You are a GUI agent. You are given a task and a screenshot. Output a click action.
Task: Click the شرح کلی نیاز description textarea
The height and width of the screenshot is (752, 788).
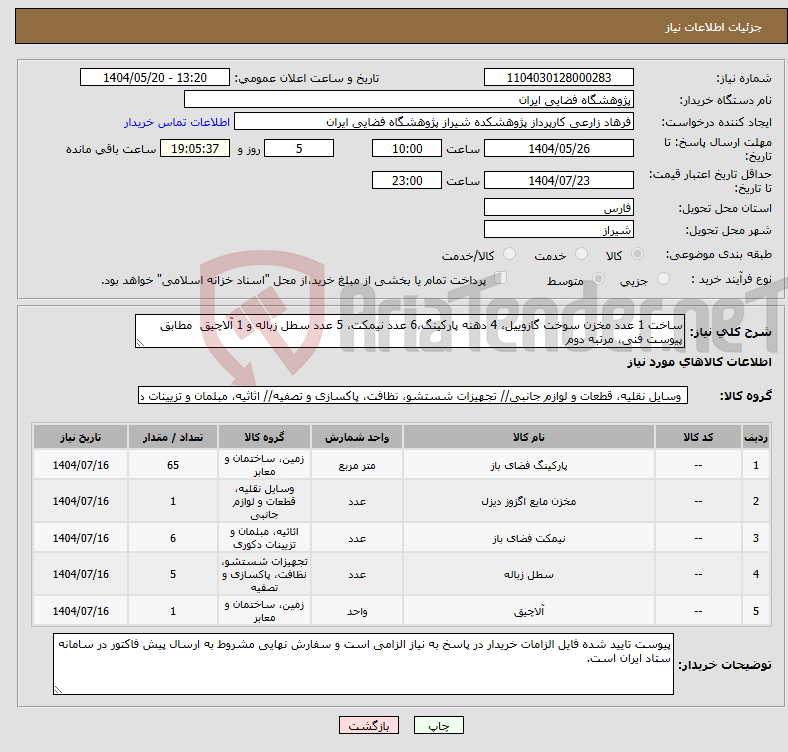click(410, 331)
